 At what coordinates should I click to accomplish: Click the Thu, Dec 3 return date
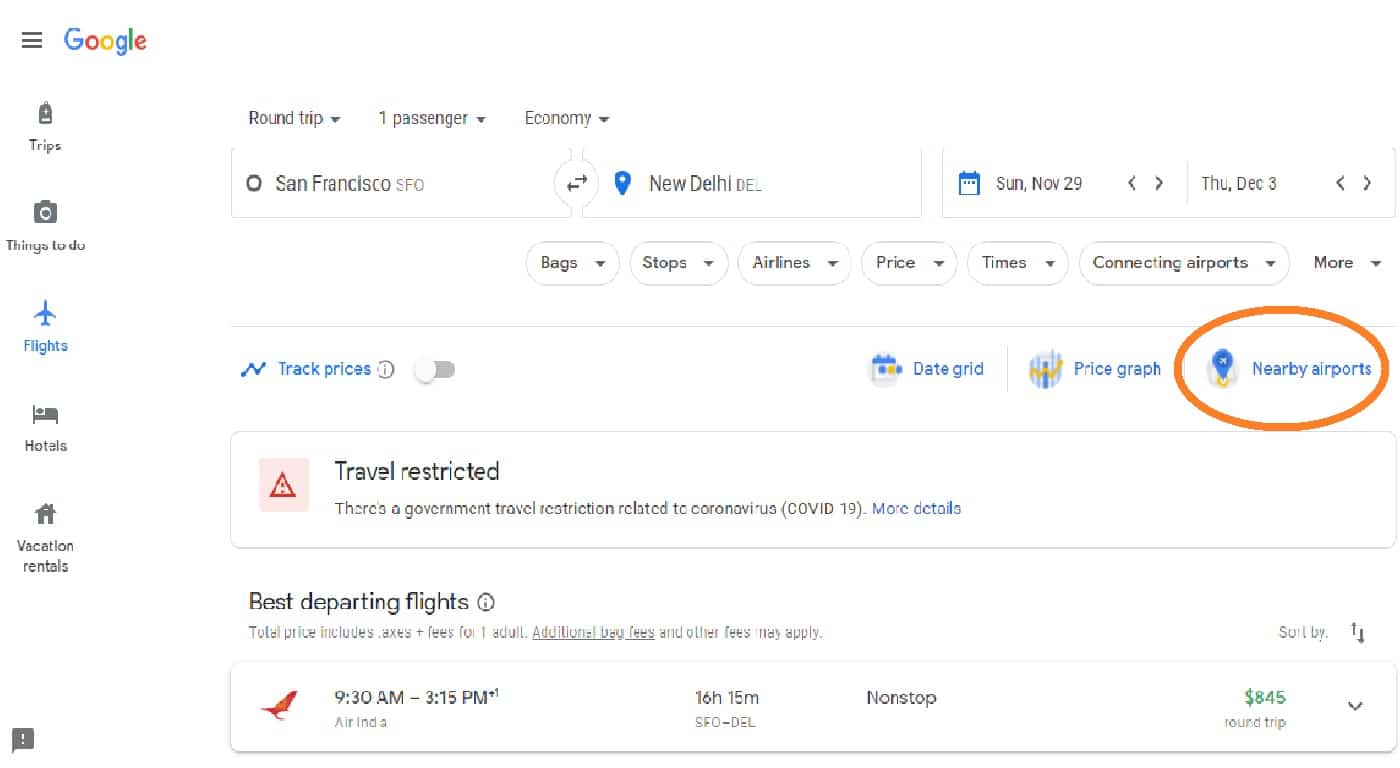1239,184
